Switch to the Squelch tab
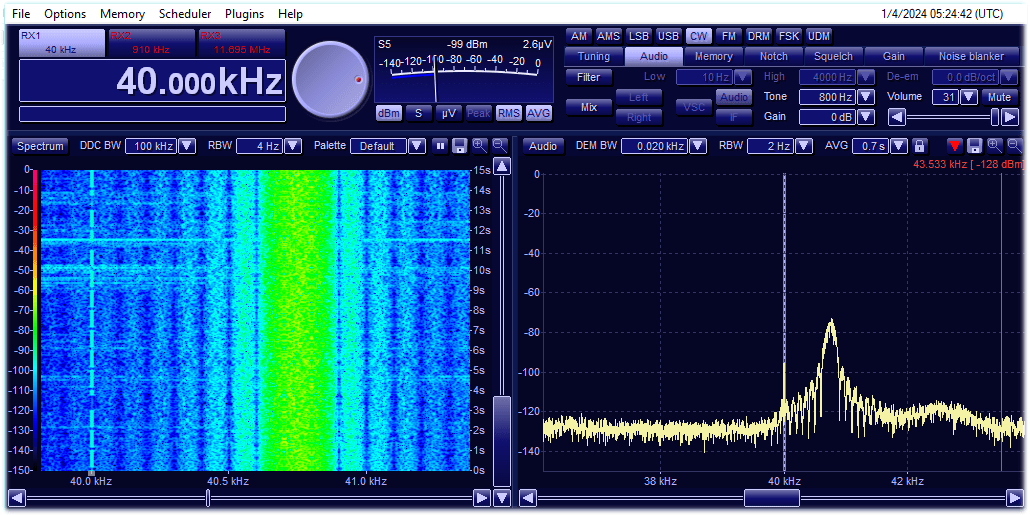 click(833, 56)
